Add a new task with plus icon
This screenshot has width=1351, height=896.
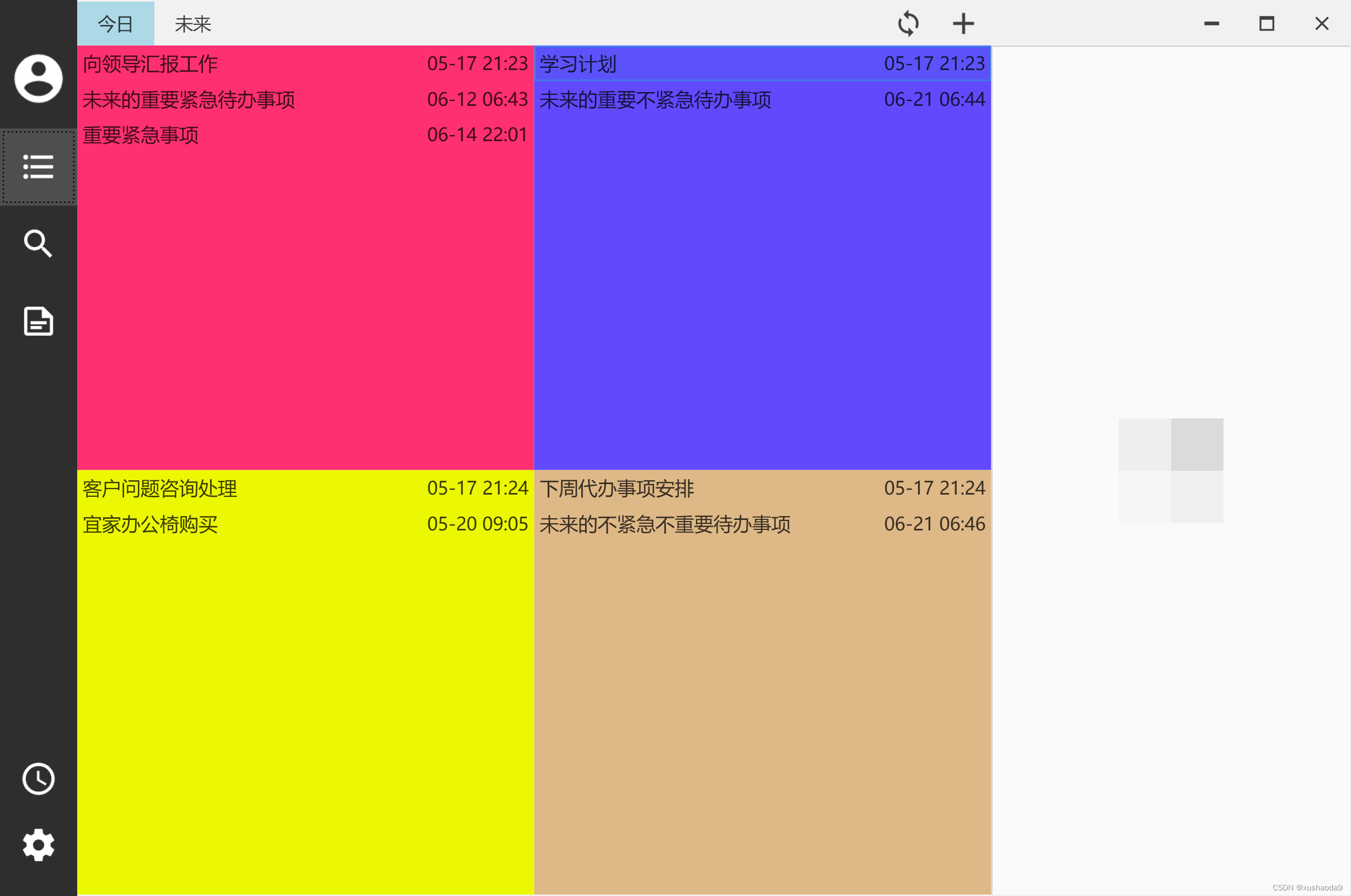(x=963, y=24)
